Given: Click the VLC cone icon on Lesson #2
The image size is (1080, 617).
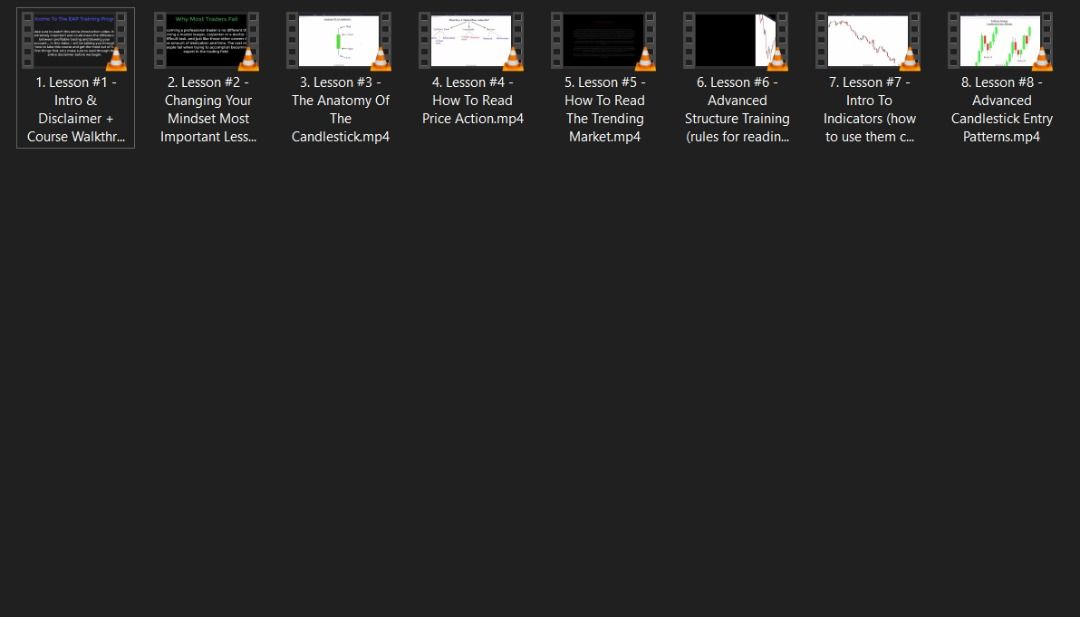Looking at the screenshot, I should [248, 59].
